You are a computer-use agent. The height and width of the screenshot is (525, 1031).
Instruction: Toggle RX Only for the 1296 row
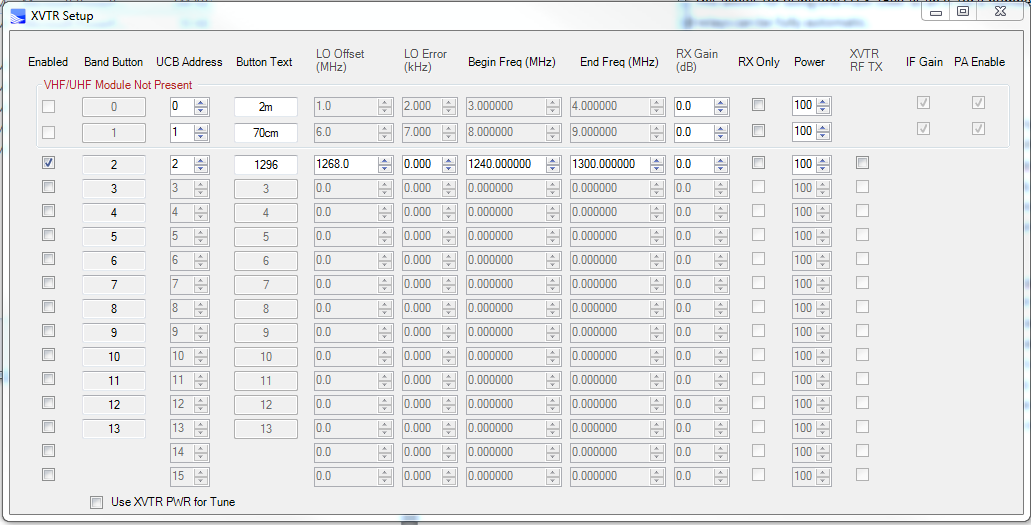point(758,162)
